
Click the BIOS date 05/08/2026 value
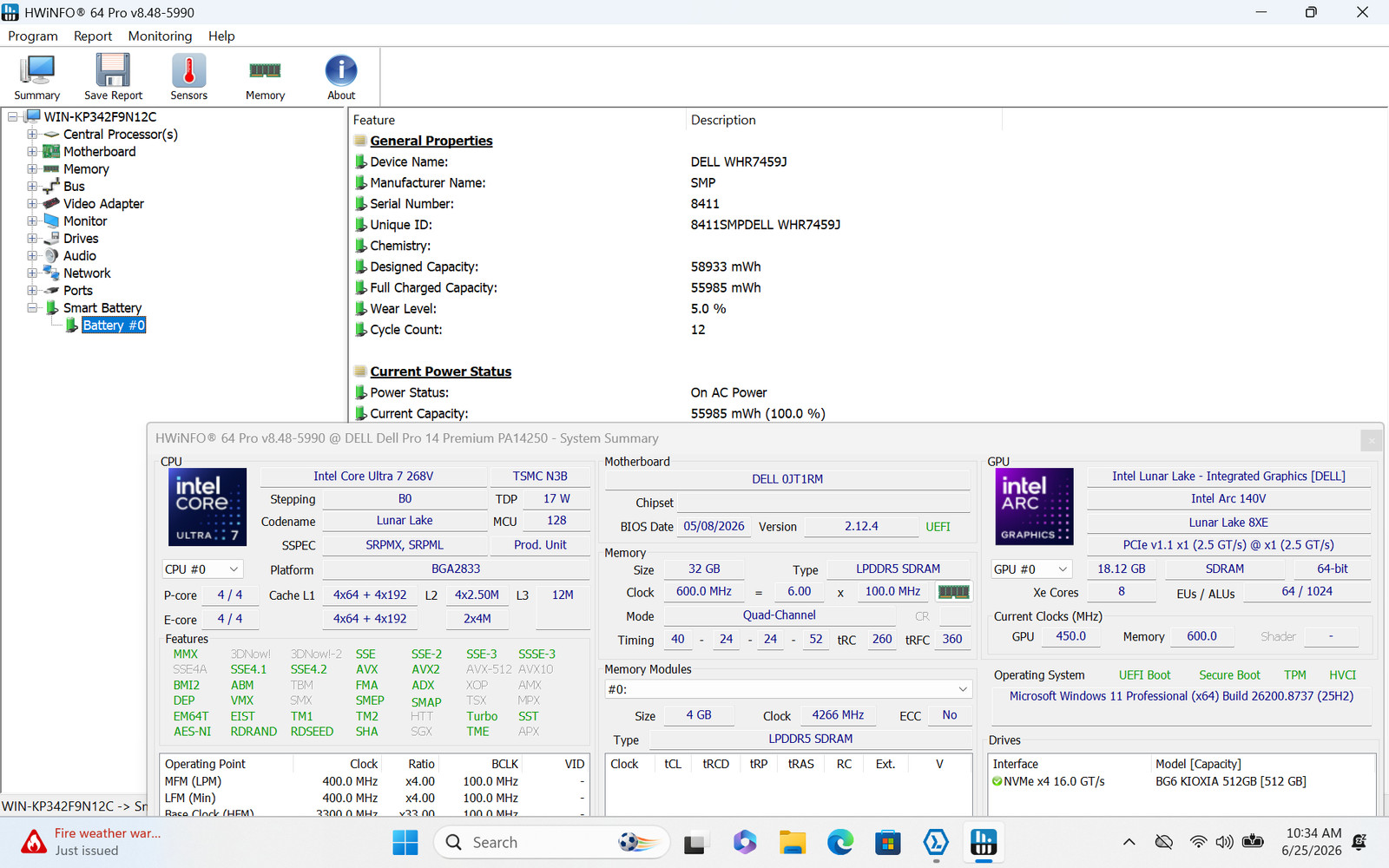coord(714,526)
